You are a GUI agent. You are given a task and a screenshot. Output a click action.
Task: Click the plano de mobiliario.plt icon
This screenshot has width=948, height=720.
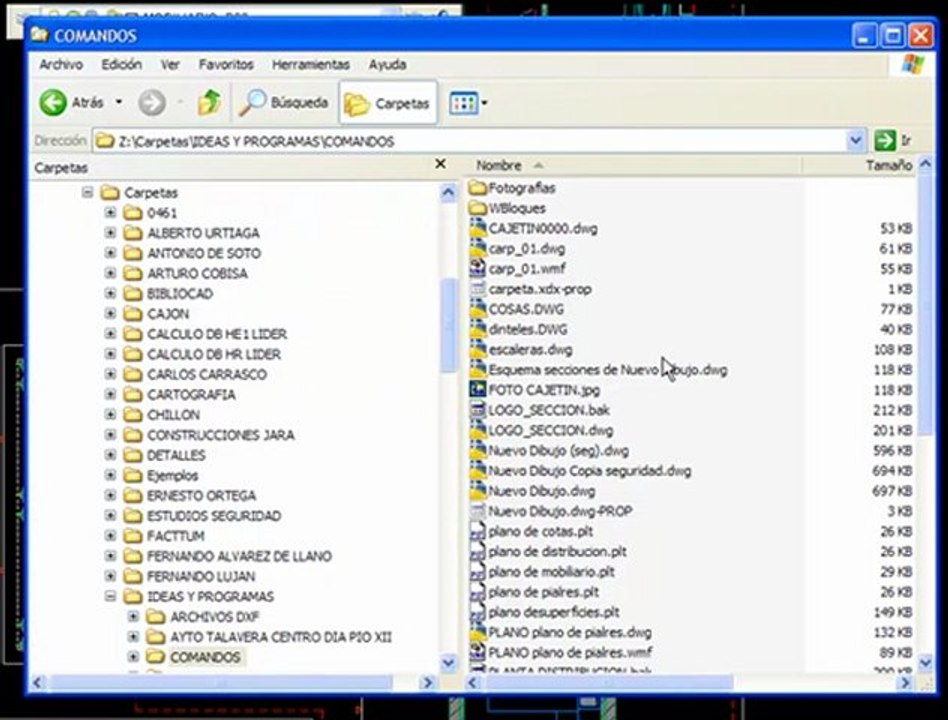pos(478,572)
